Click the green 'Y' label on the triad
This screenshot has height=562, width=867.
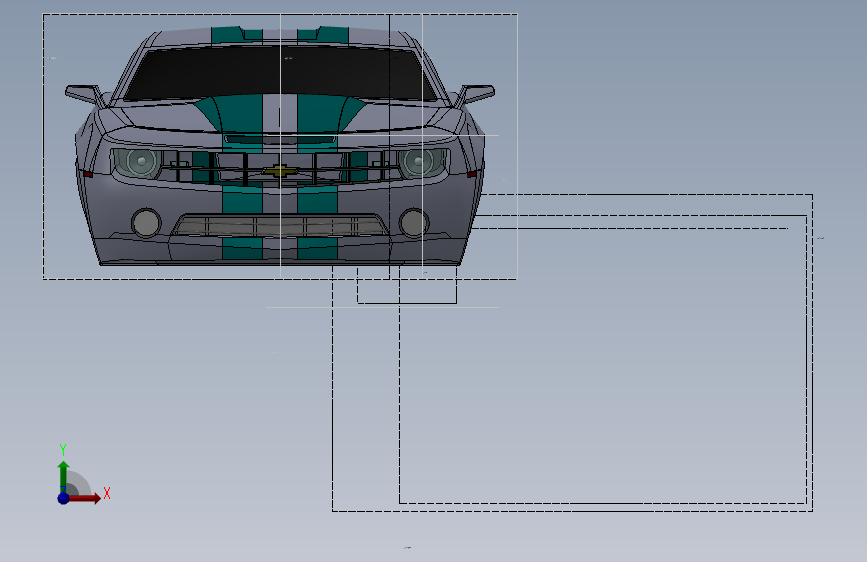[63, 450]
